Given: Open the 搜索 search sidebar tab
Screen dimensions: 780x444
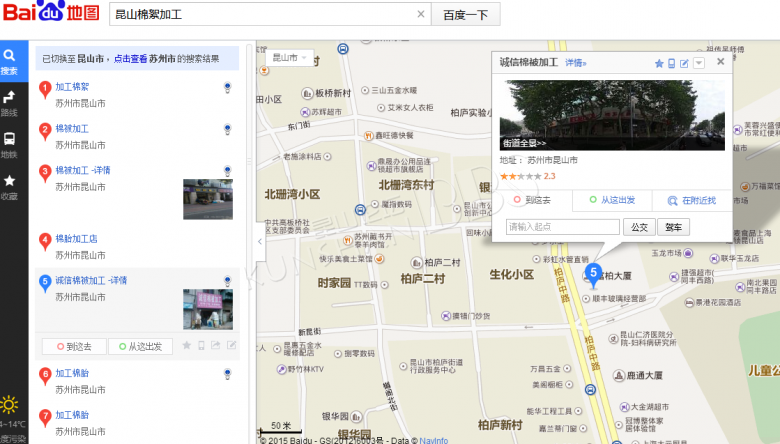Looking at the screenshot, I should 9,62.
